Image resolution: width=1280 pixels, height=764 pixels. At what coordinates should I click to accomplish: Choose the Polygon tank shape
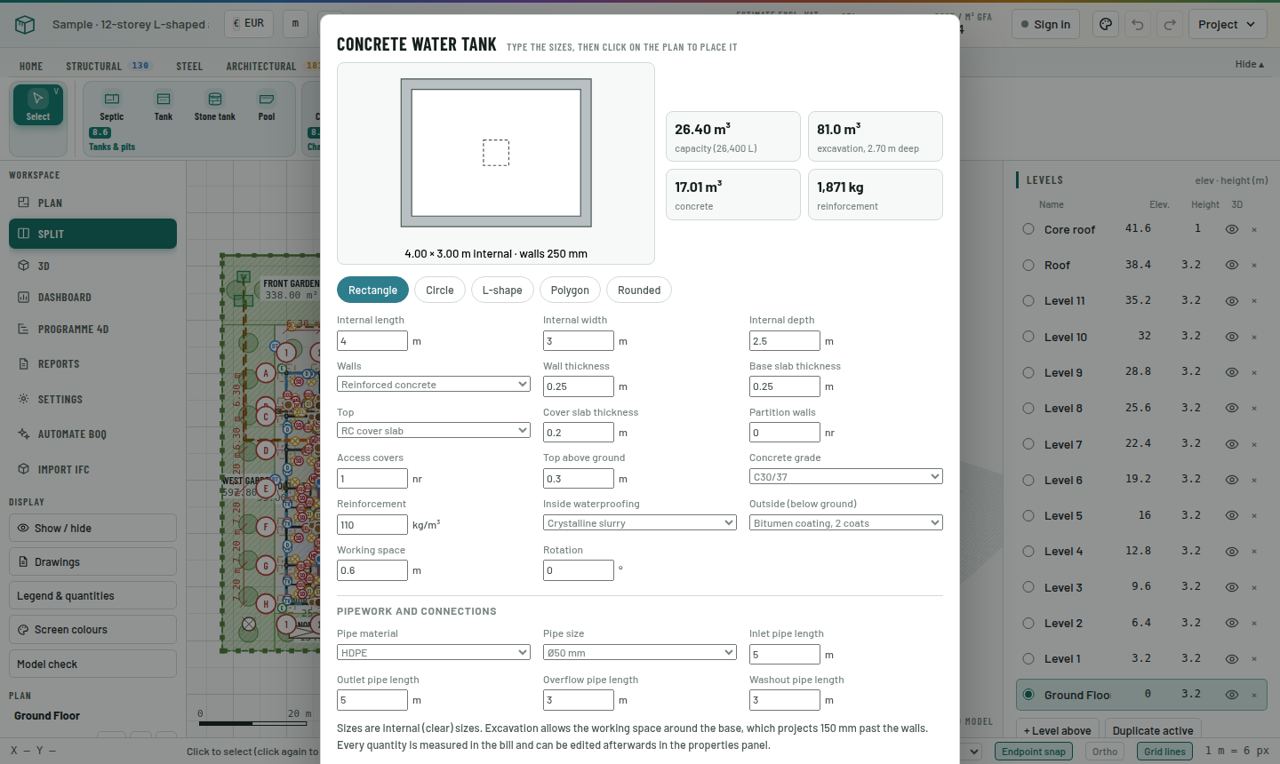570,290
